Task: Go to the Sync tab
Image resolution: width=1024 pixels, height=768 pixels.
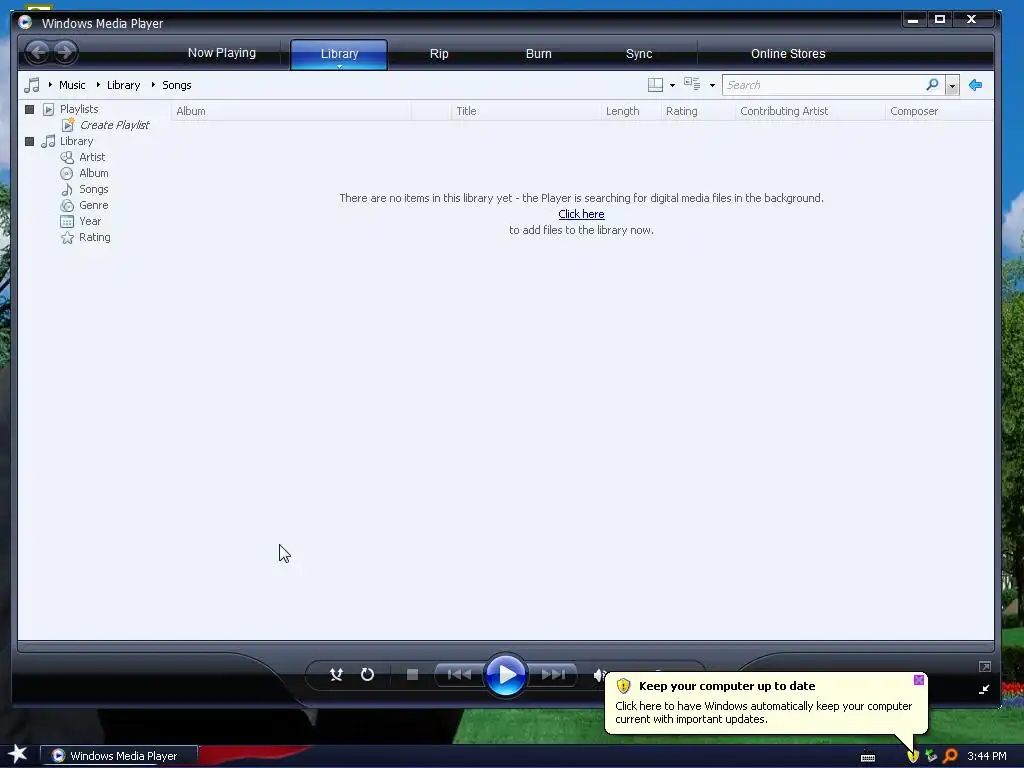Action: 639,54
